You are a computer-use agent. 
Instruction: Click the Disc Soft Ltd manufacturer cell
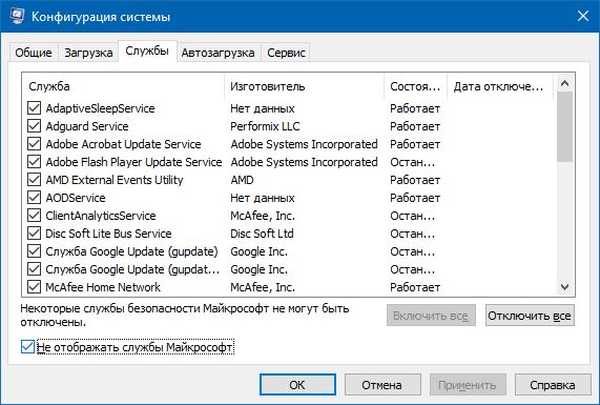coord(262,234)
